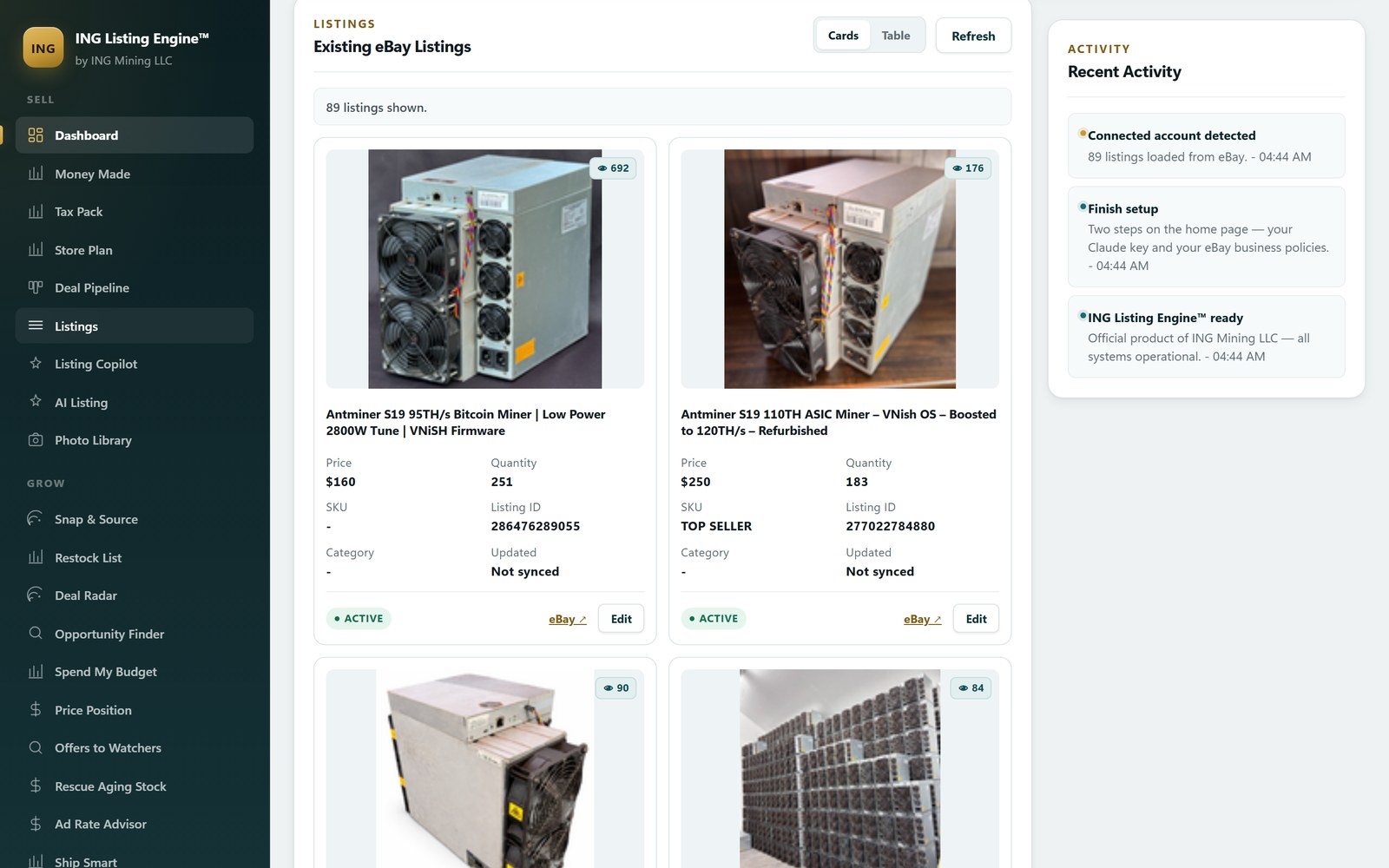Image resolution: width=1389 pixels, height=868 pixels.
Task: Open eBay link for 95TH/s listing
Action: click(x=568, y=619)
